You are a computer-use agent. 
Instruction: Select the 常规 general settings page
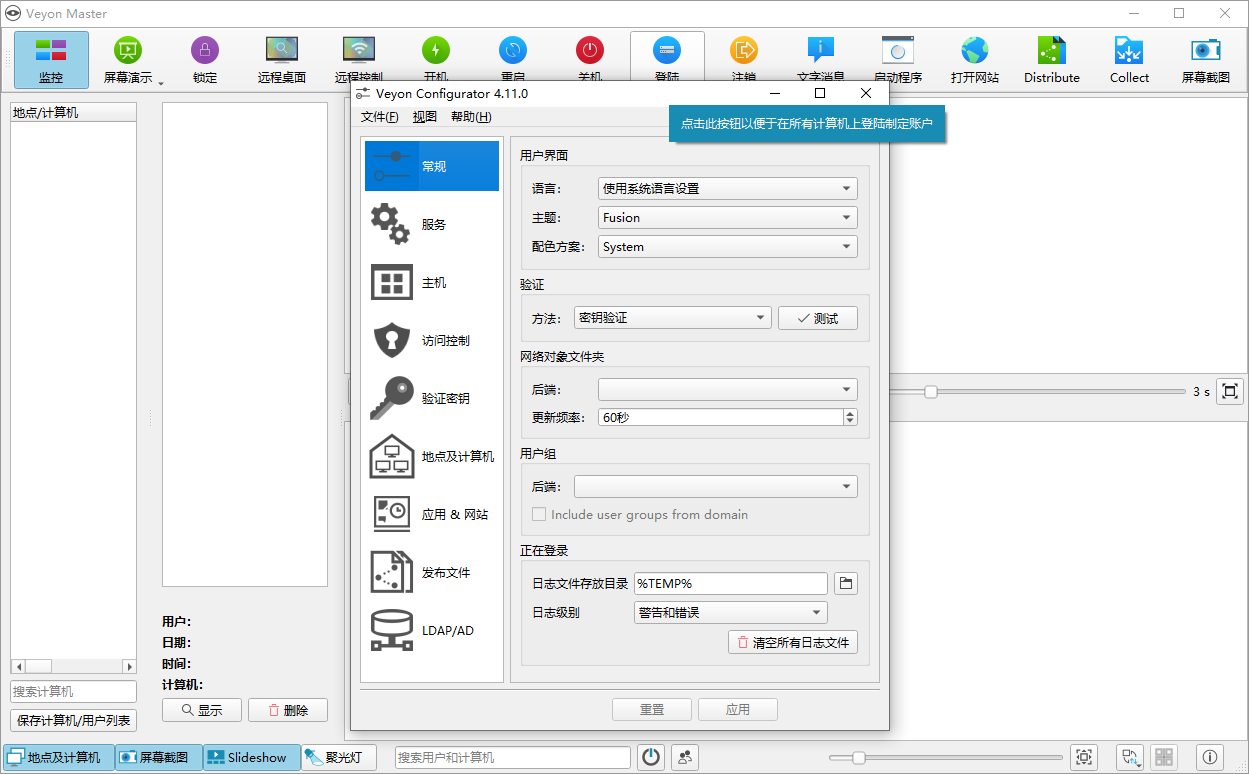[432, 166]
